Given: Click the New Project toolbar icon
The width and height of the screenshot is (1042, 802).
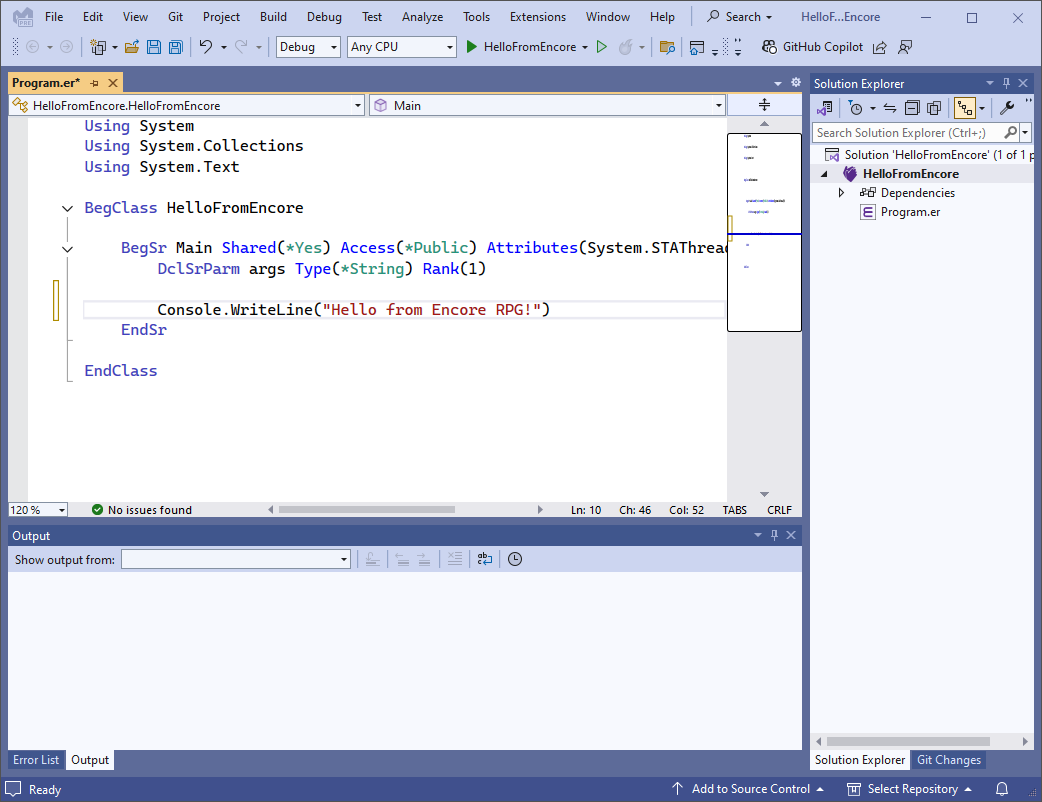Looking at the screenshot, I should point(98,47).
